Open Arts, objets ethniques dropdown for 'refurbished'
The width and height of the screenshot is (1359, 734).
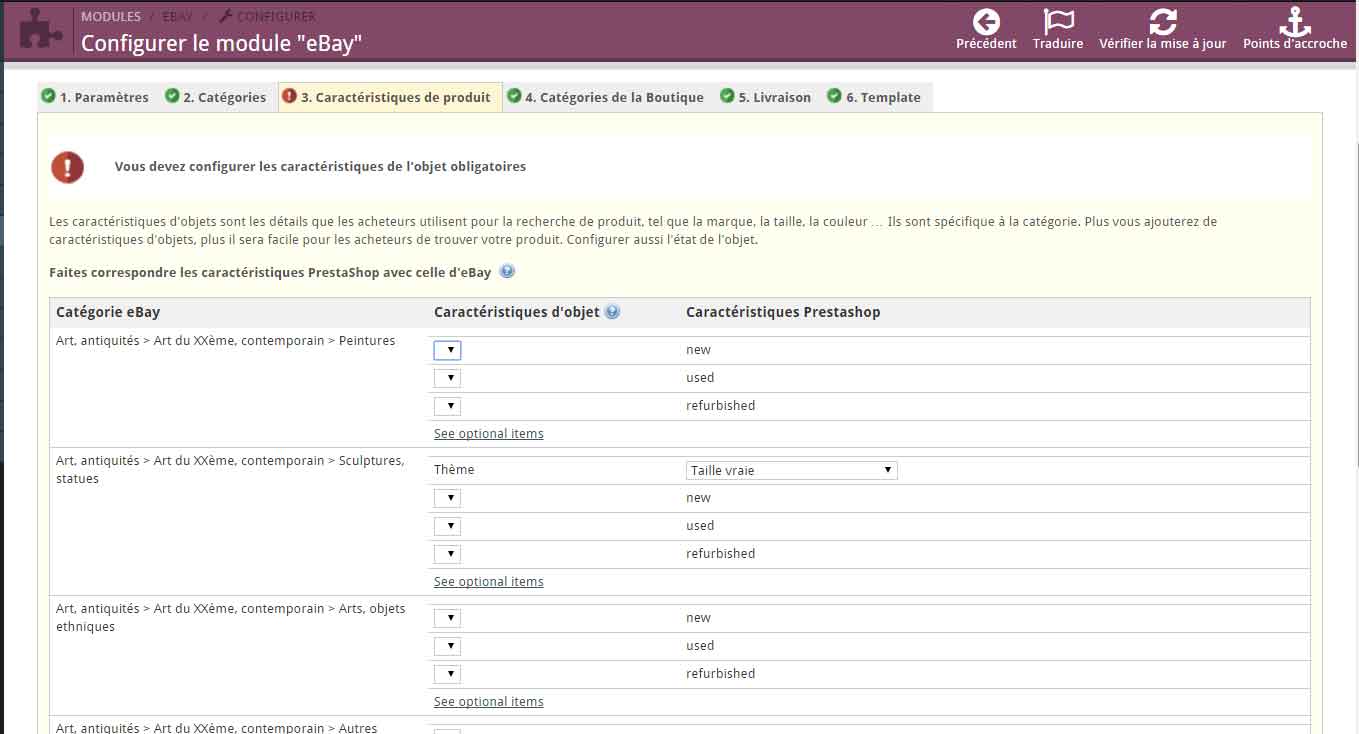(x=447, y=674)
